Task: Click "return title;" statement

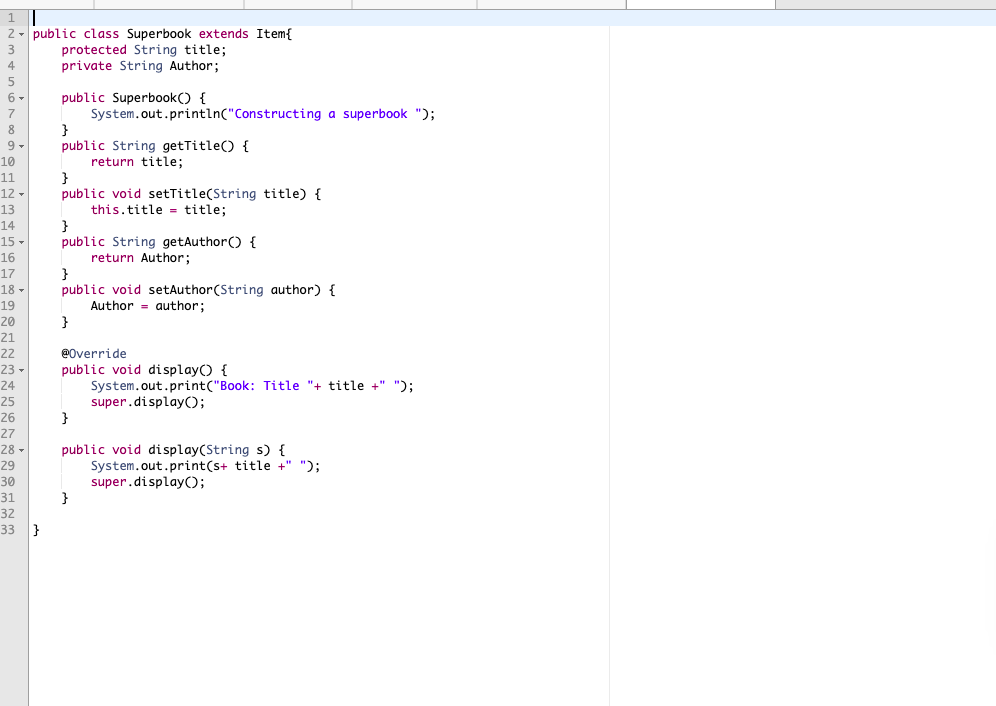Action: [137, 161]
